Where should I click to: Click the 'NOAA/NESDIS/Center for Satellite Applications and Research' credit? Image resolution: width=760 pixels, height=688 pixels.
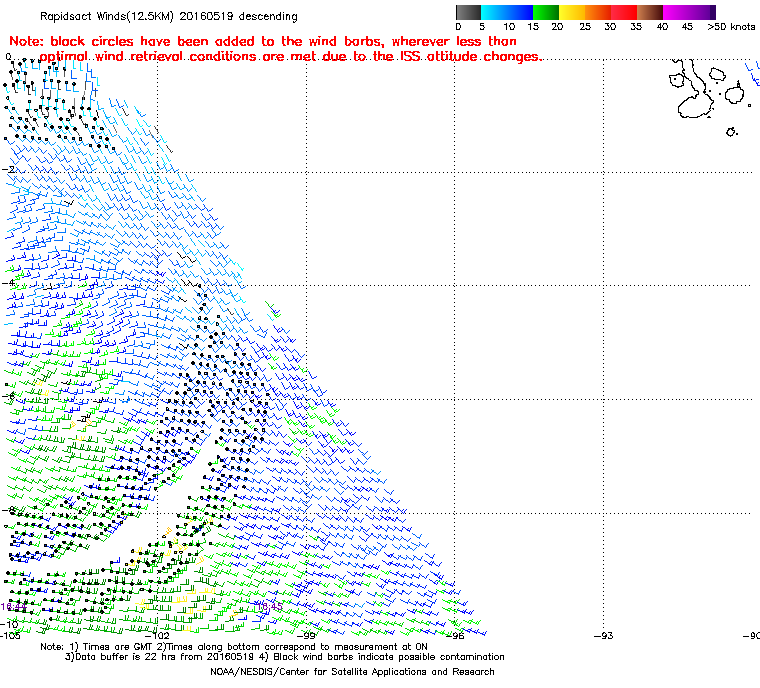point(352,672)
